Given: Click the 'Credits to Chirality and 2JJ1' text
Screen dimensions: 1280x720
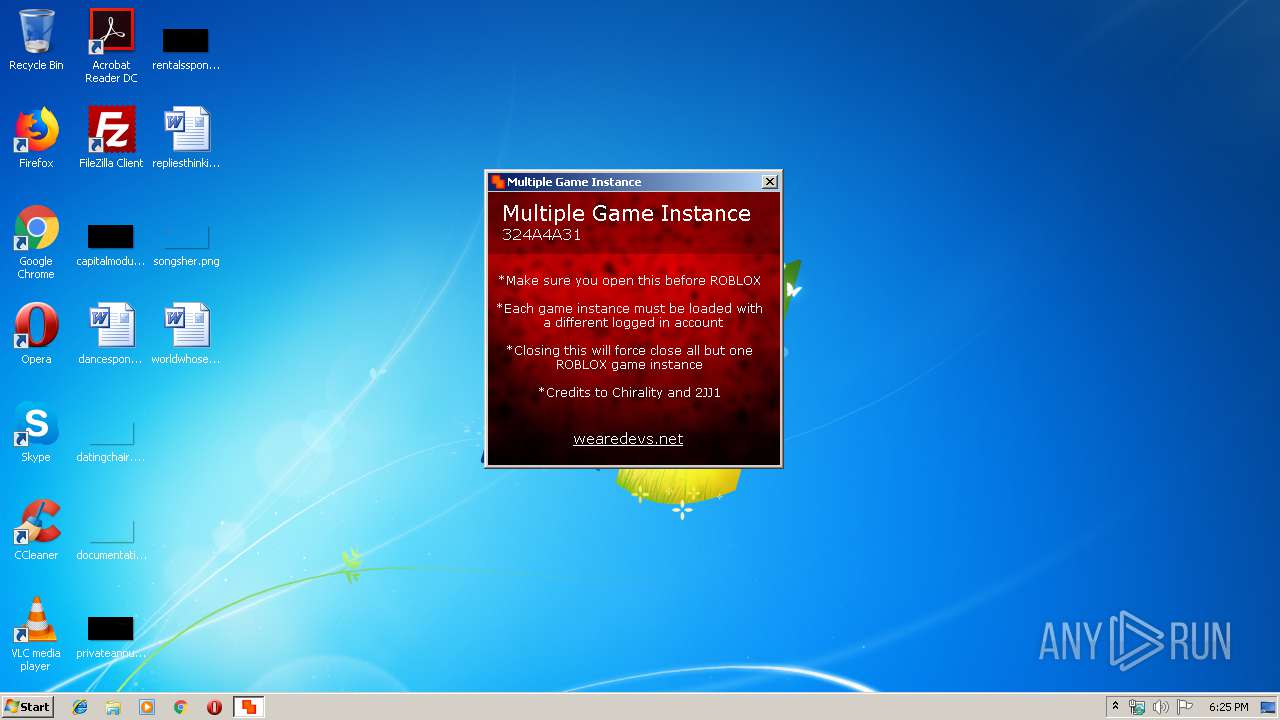Looking at the screenshot, I should 629,393.
